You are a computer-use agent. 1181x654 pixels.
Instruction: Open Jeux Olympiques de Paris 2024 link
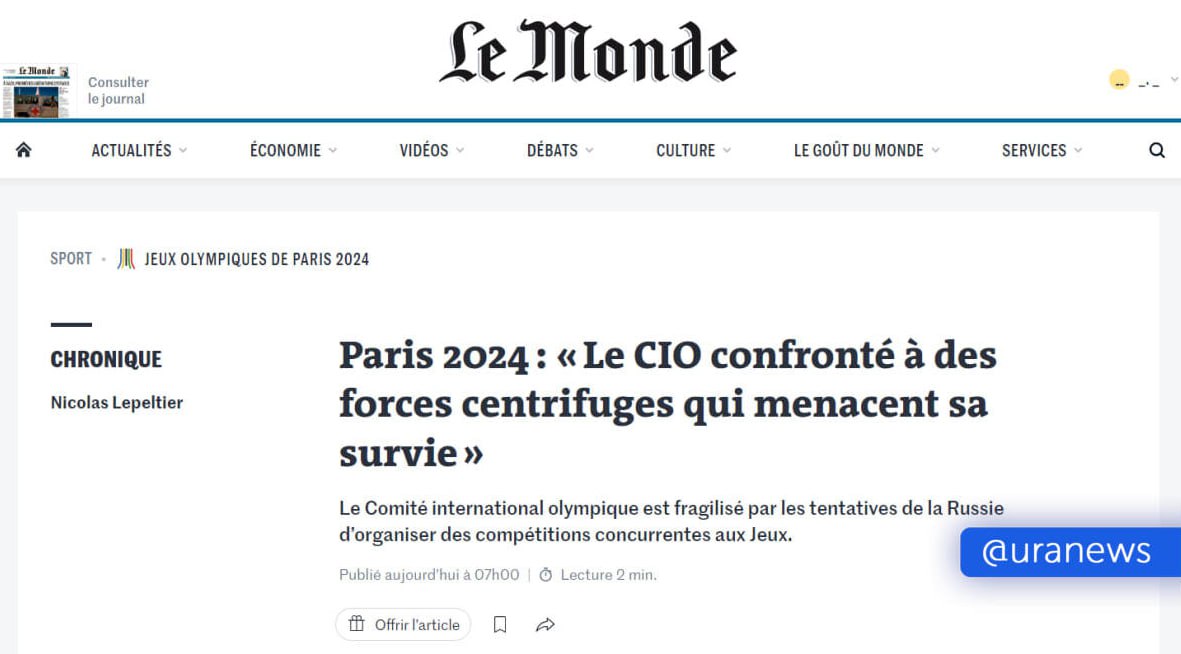pyautogui.click(x=257, y=259)
